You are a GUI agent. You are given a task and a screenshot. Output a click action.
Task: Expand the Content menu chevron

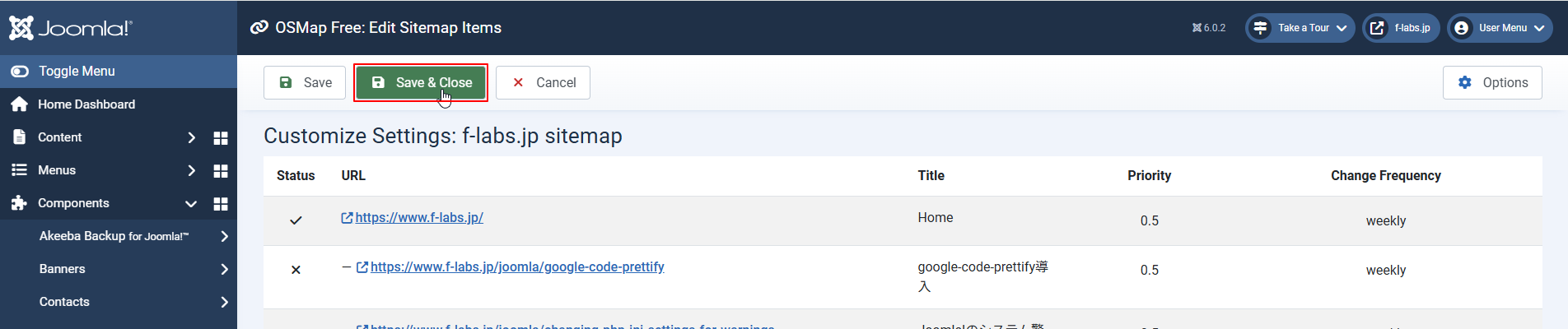click(x=191, y=138)
